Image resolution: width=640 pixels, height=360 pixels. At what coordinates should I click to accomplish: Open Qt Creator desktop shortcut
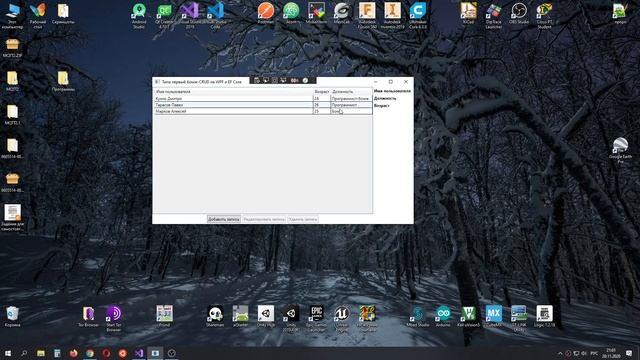164,16
